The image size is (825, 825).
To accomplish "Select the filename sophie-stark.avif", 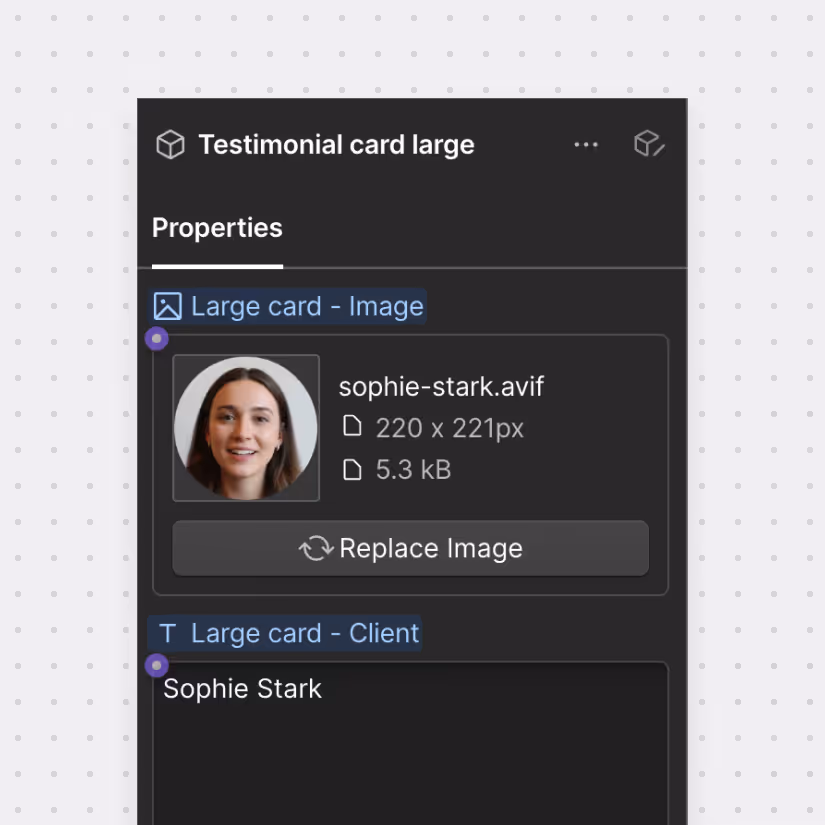I will 442,386.
